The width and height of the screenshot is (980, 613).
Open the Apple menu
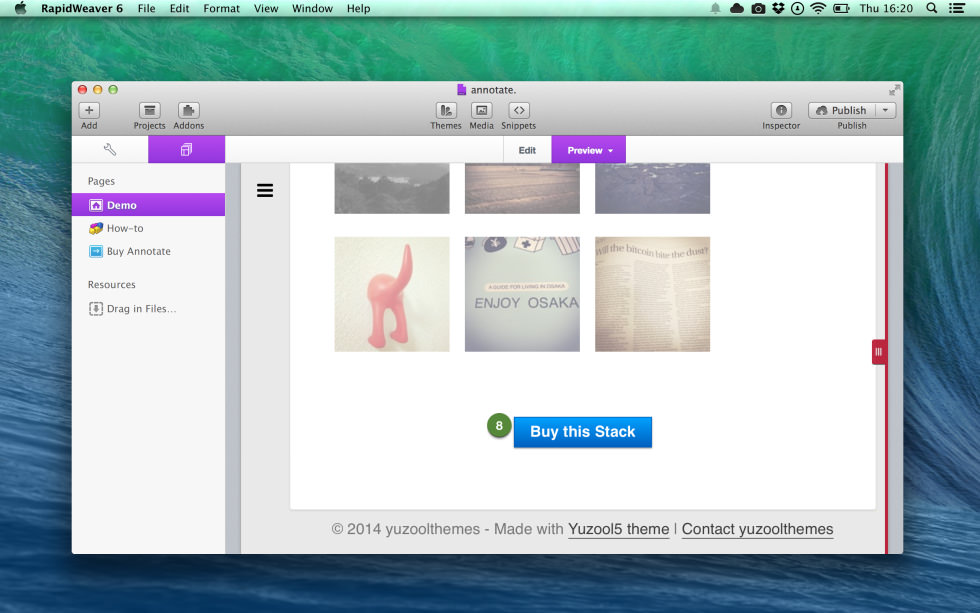point(21,8)
